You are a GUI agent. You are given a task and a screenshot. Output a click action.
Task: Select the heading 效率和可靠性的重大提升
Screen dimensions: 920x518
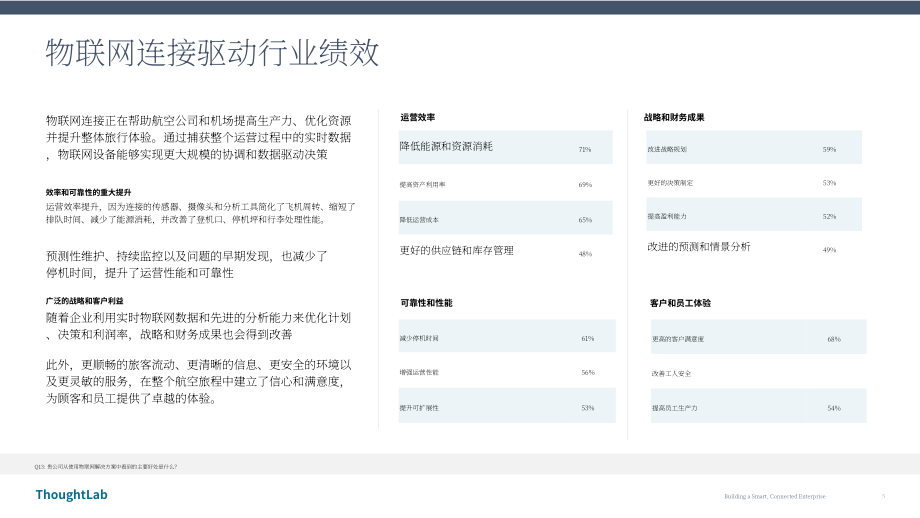[89, 192]
